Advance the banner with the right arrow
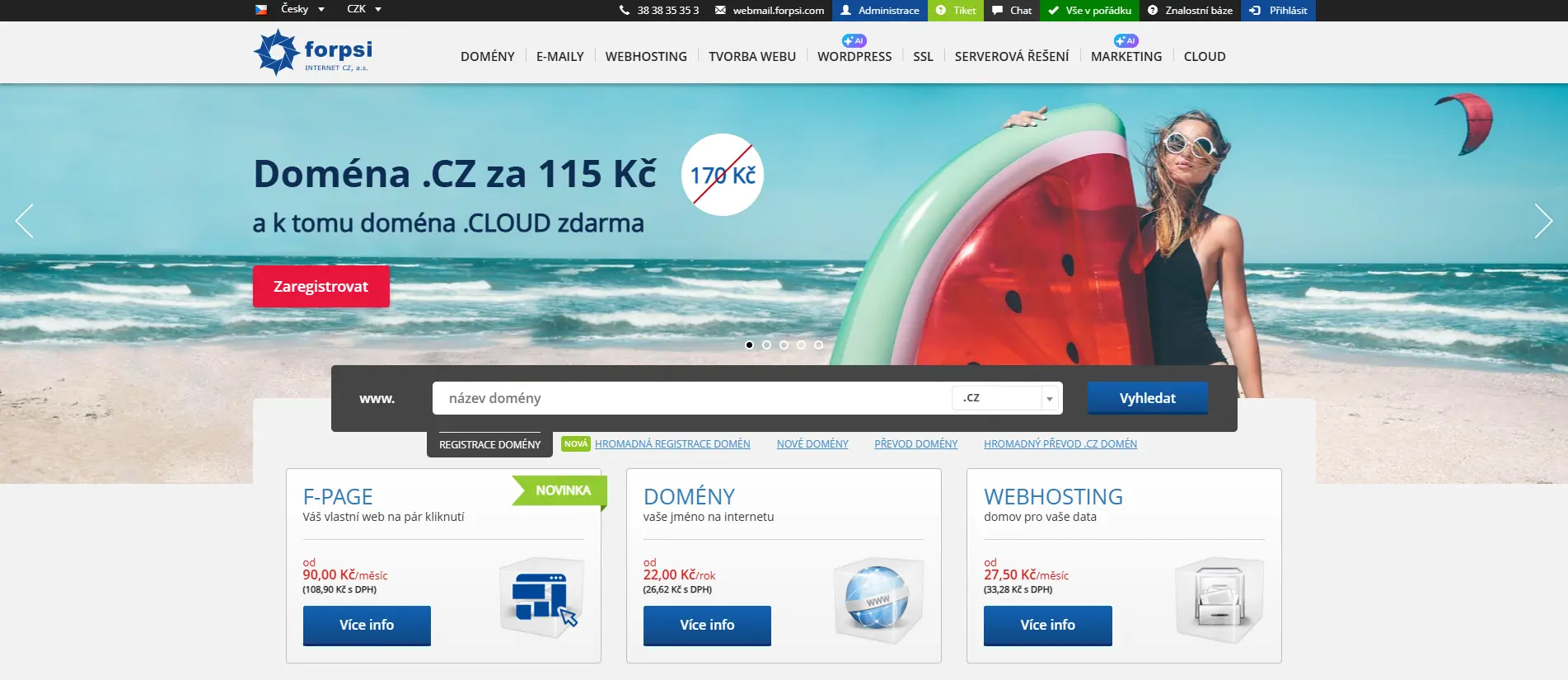Viewport: 1568px width, 680px height. [1543, 221]
